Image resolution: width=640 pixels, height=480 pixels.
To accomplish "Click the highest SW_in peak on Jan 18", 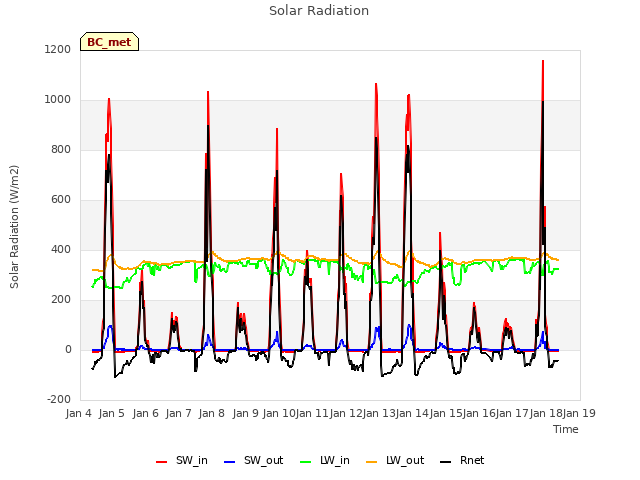I will (x=543, y=61).
